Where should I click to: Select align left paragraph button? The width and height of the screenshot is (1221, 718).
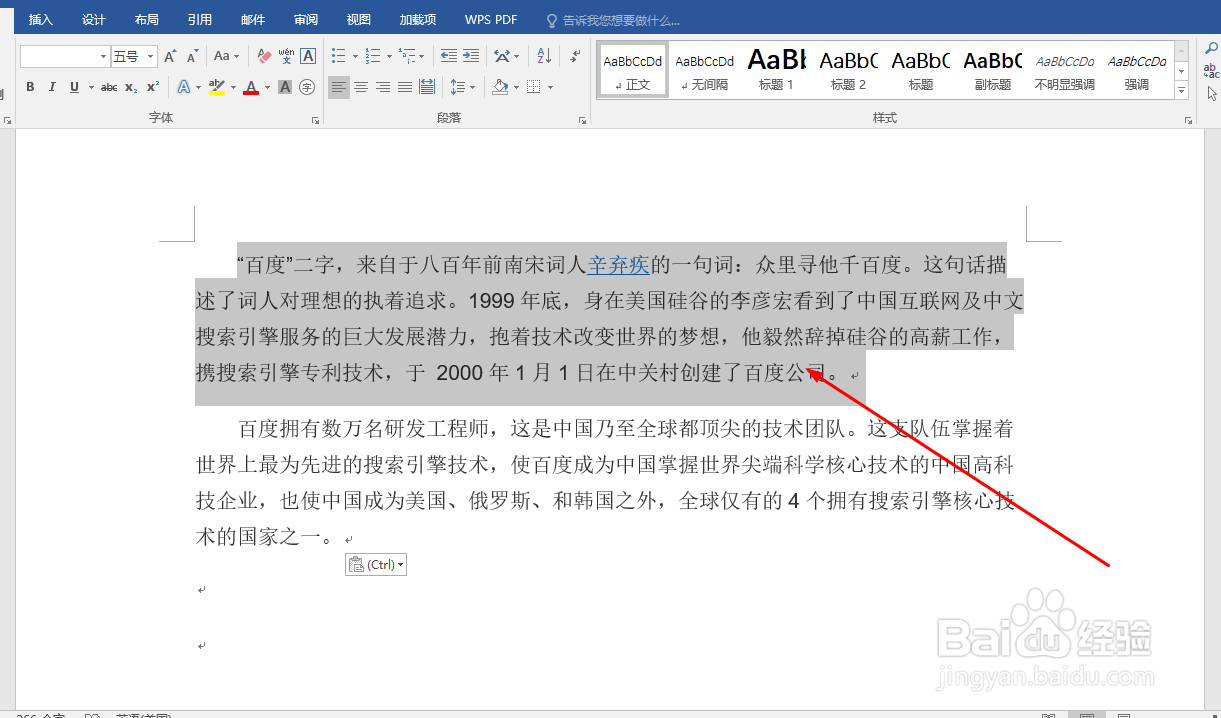pos(339,88)
